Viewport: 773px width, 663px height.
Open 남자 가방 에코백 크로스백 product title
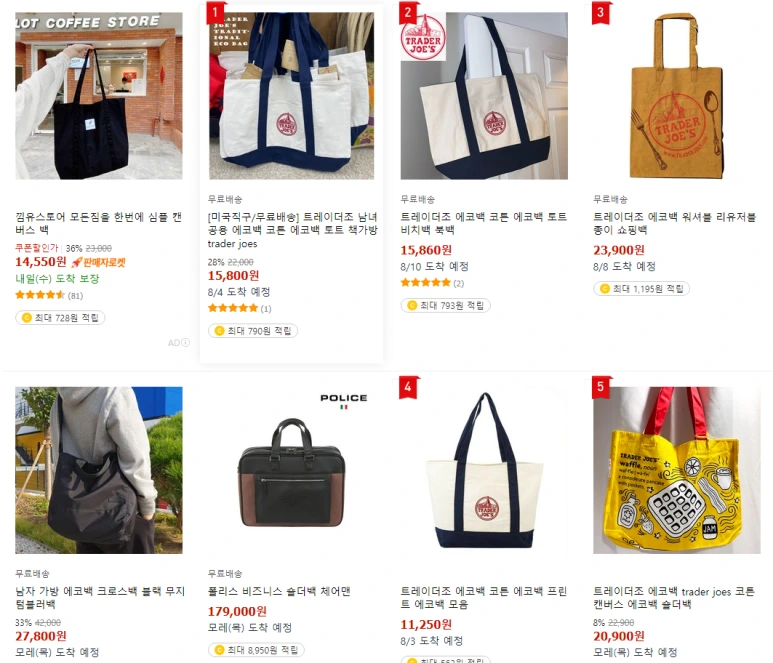click(x=100, y=597)
